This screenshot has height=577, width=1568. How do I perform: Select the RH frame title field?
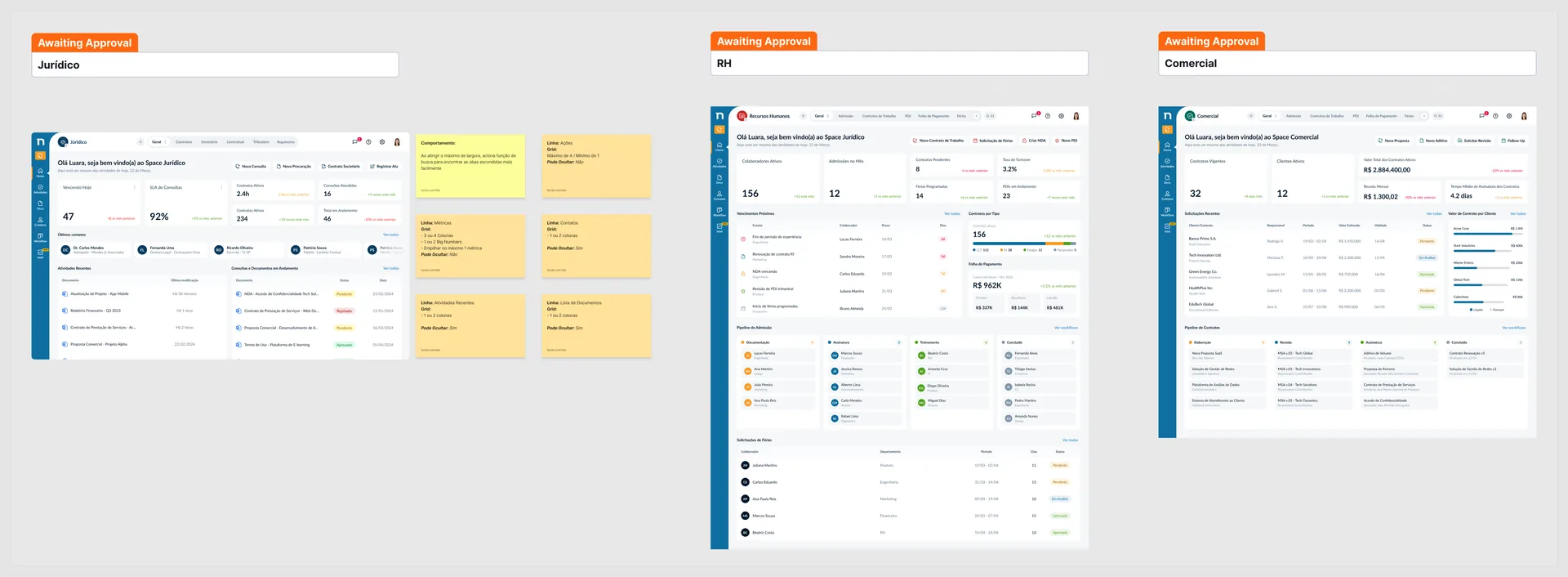point(899,63)
